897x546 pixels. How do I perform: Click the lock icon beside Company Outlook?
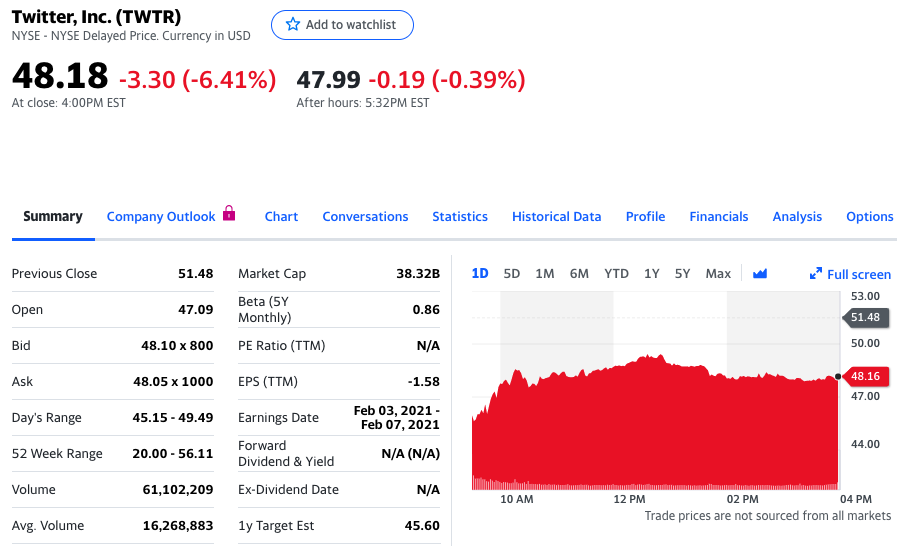229,213
